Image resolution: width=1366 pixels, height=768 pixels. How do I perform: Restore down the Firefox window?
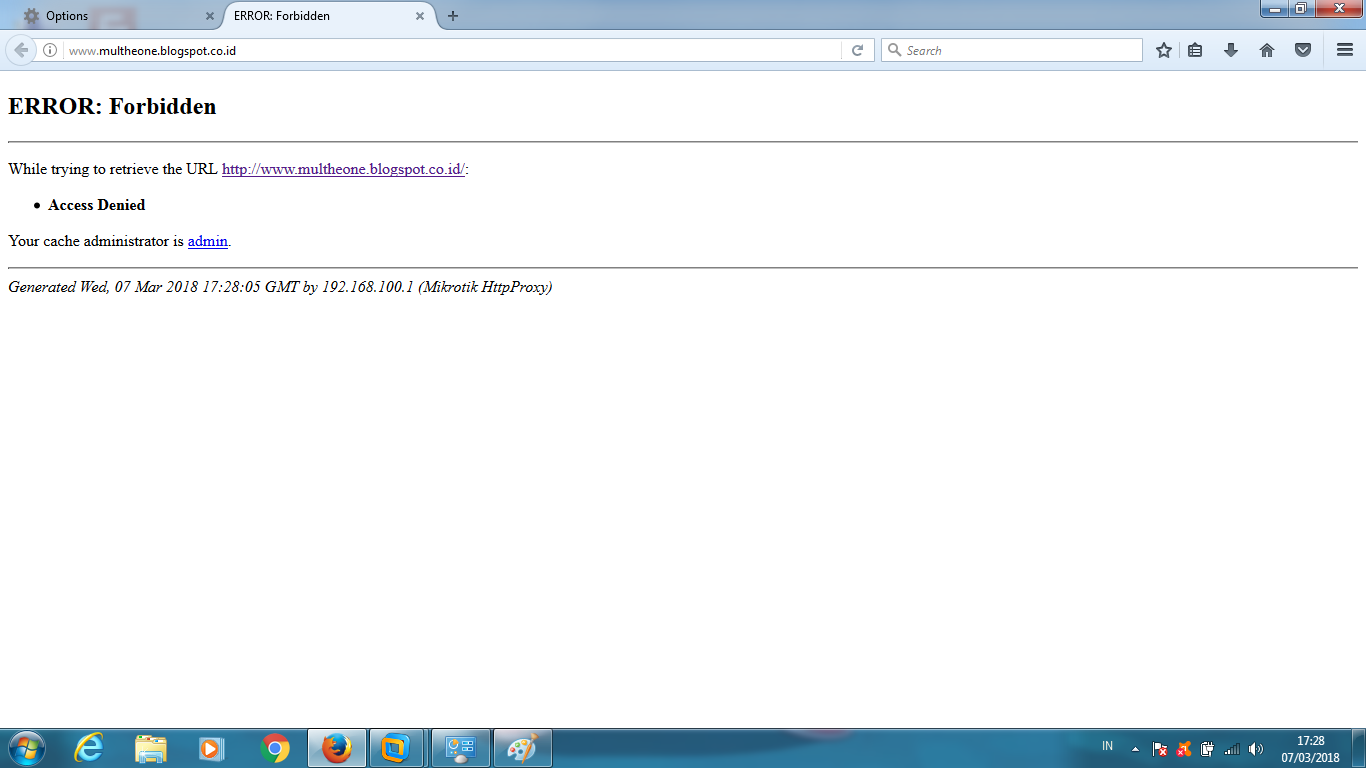point(1301,9)
